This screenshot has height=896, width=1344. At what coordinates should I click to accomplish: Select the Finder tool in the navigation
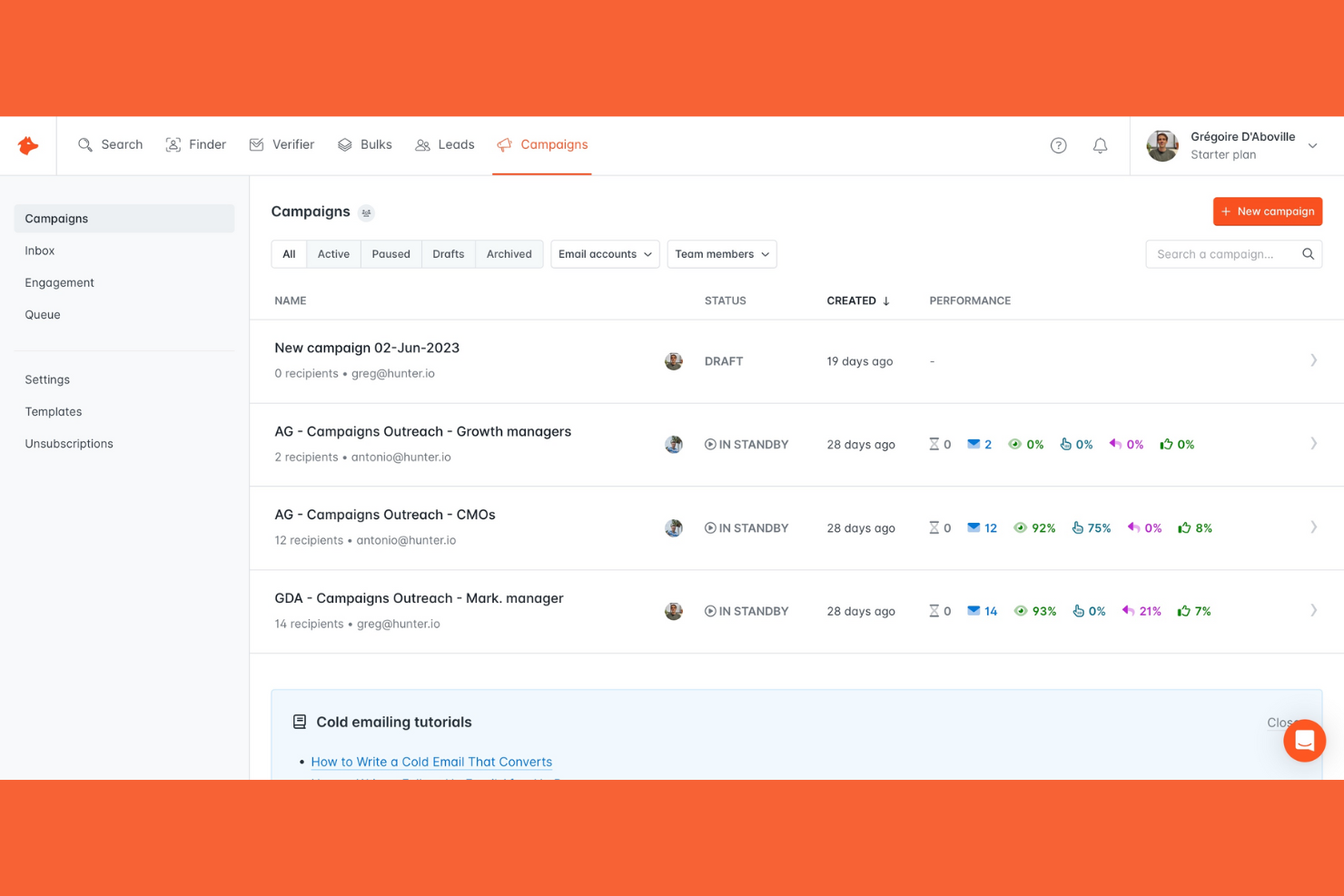click(x=195, y=144)
